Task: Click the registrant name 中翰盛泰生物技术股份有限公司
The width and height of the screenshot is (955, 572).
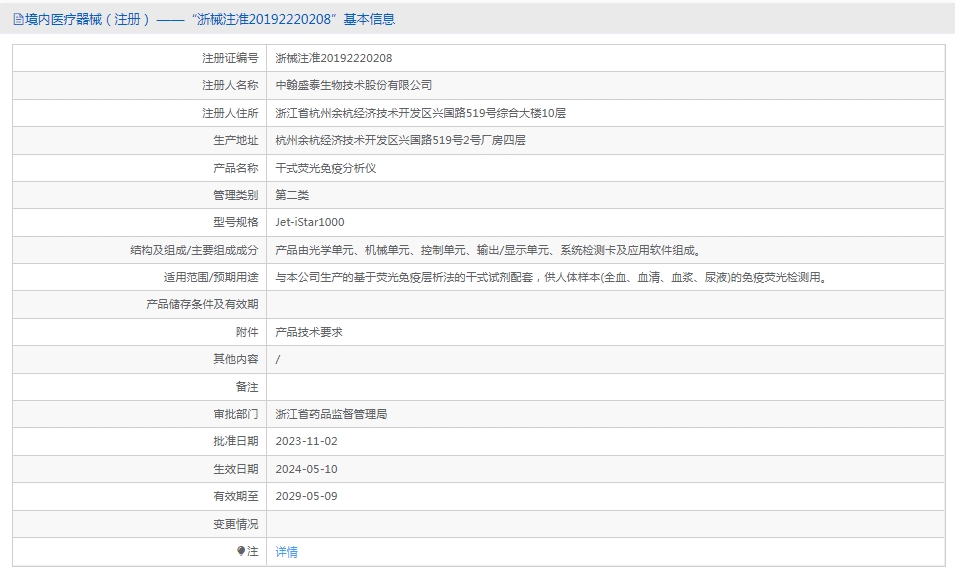Action: coord(354,85)
